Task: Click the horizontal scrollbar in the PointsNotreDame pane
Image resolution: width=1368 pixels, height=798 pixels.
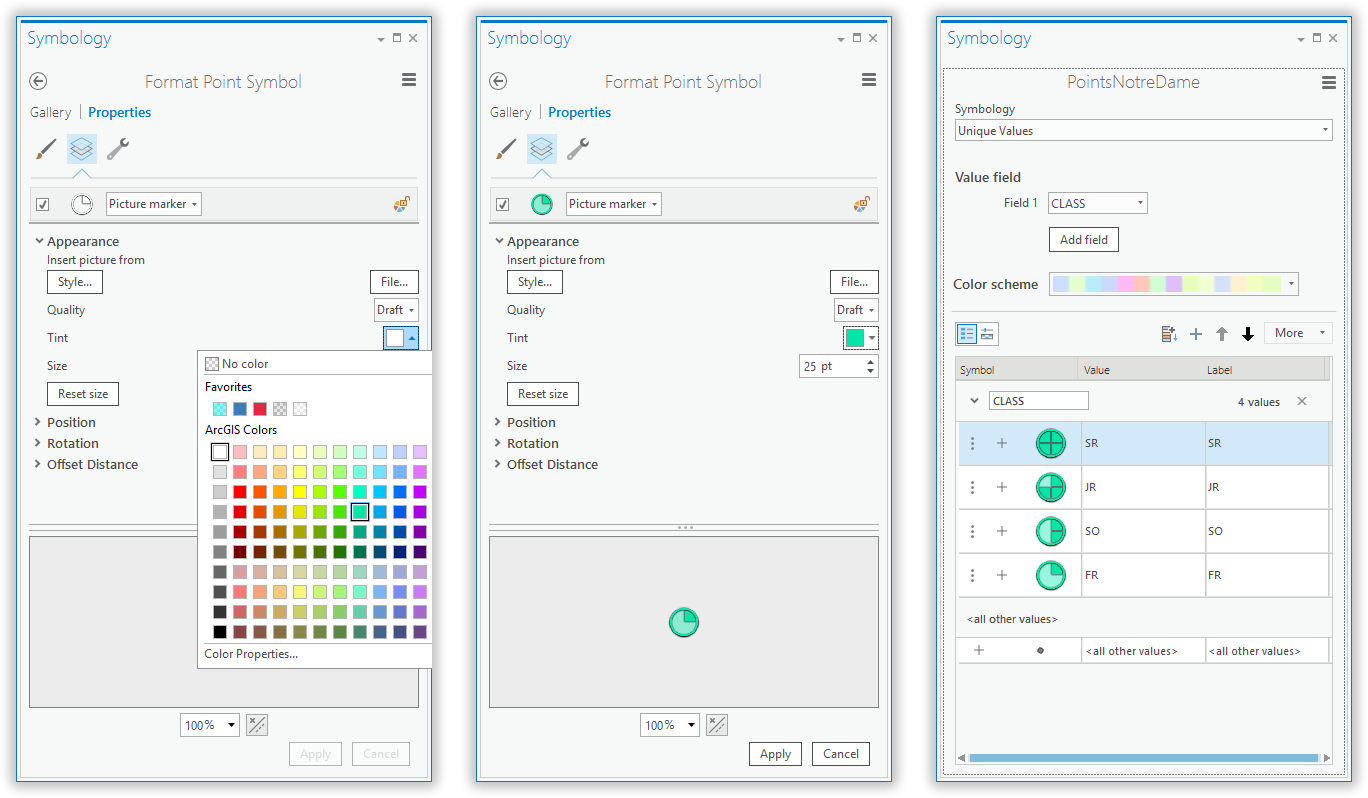Action: click(1145, 758)
